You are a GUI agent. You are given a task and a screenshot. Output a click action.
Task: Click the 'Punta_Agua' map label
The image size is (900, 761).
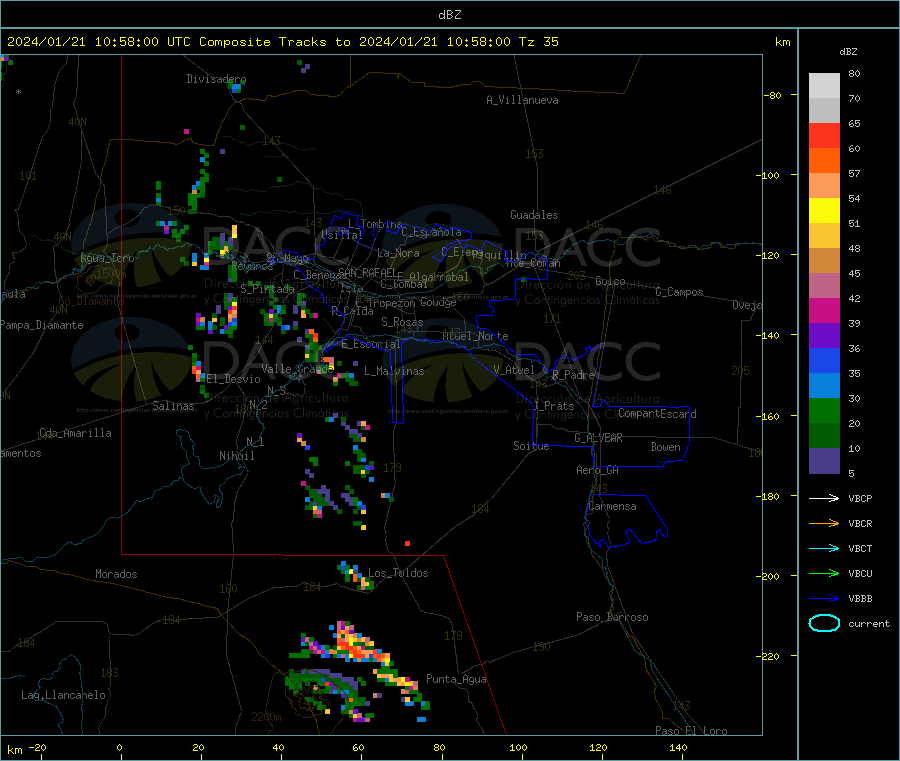(x=456, y=679)
